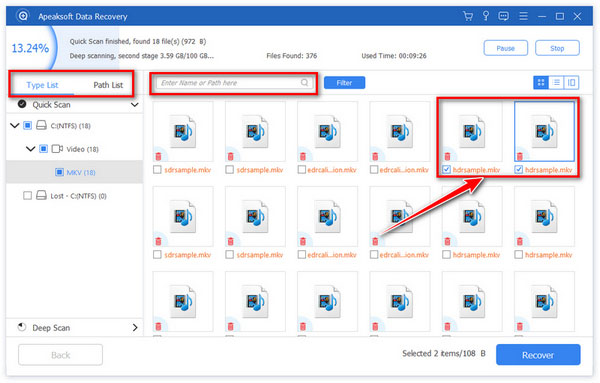
Task: Select thumbnail of highlighted hdrsample.mkv file
Action: coord(544,132)
